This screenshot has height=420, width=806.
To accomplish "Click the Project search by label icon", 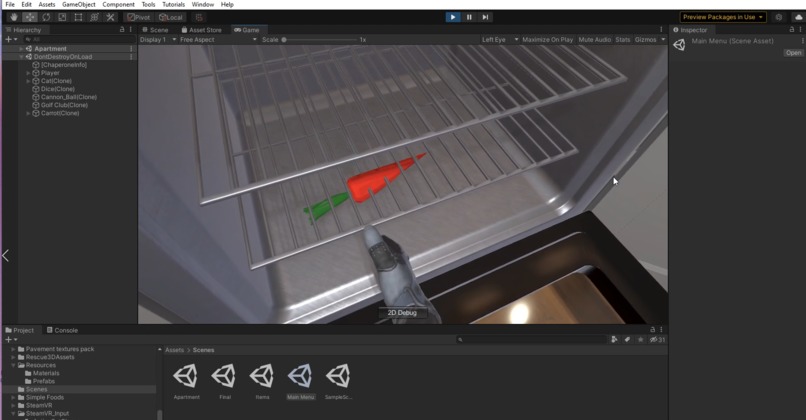I will (627, 339).
